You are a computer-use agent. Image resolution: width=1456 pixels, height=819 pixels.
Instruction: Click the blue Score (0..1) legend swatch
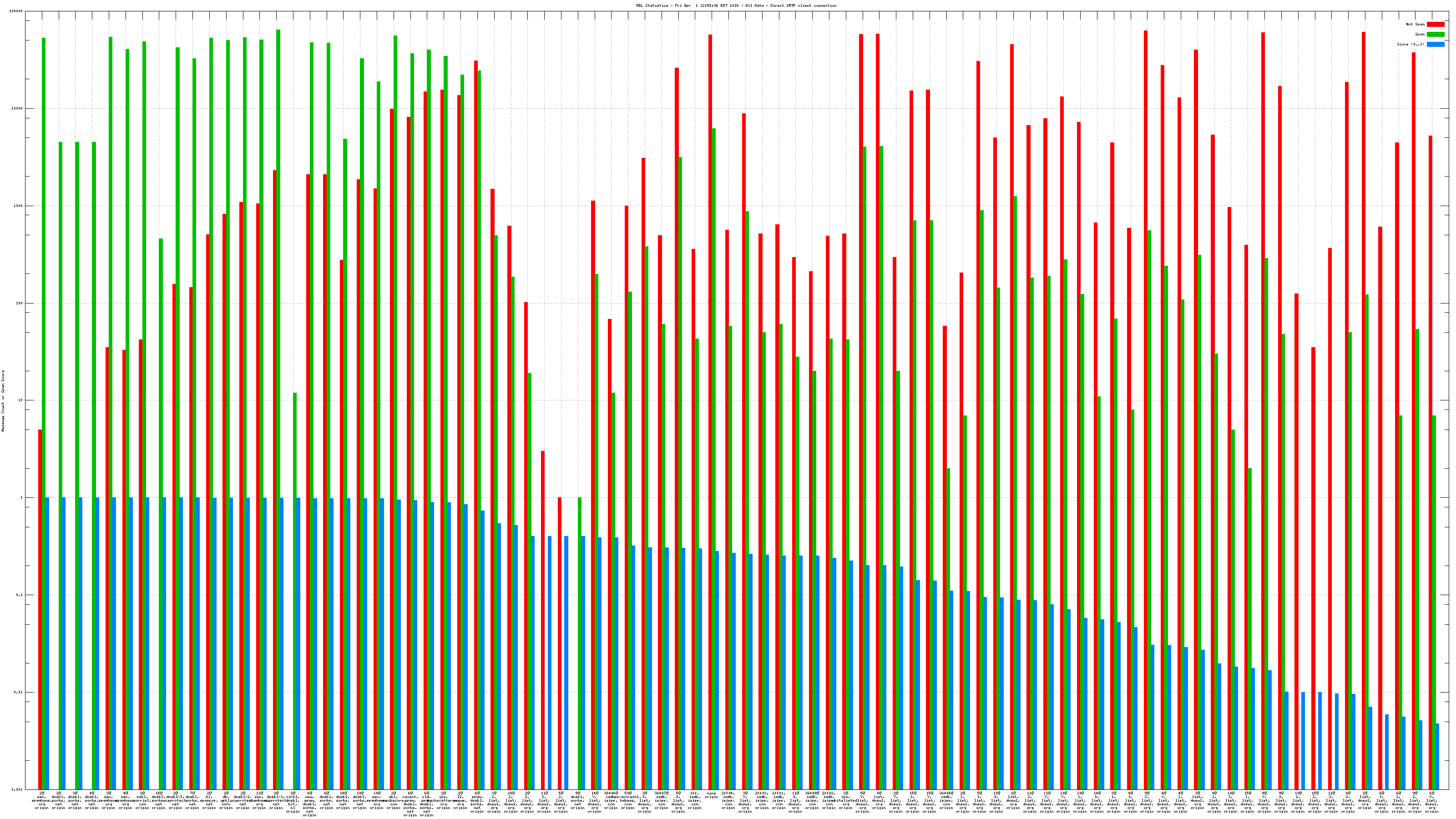point(1435,44)
